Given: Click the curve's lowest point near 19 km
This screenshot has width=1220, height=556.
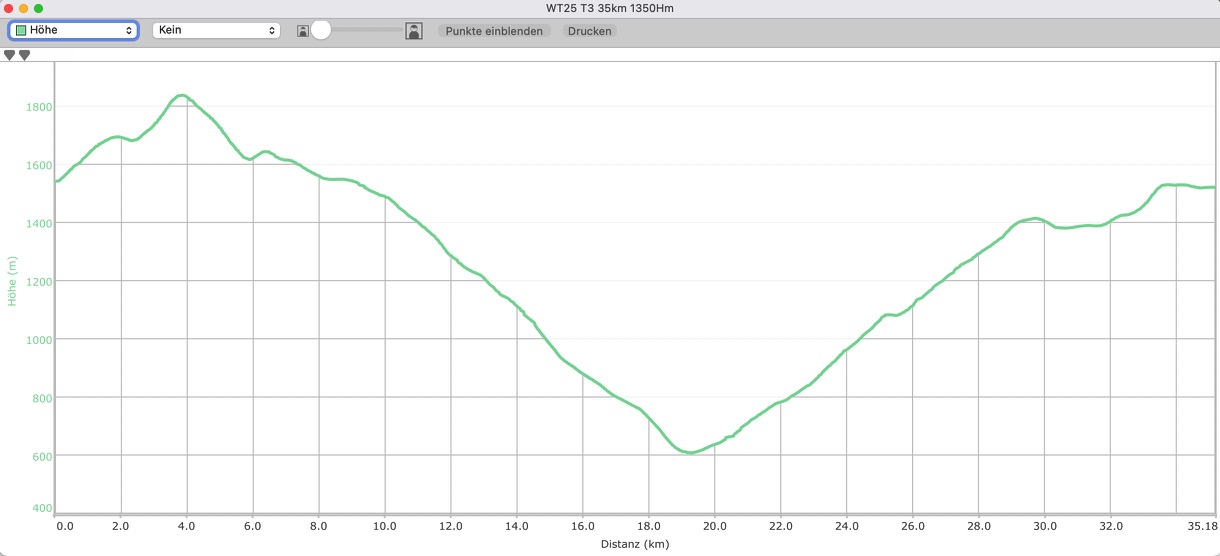Looking at the screenshot, I should click(689, 452).
